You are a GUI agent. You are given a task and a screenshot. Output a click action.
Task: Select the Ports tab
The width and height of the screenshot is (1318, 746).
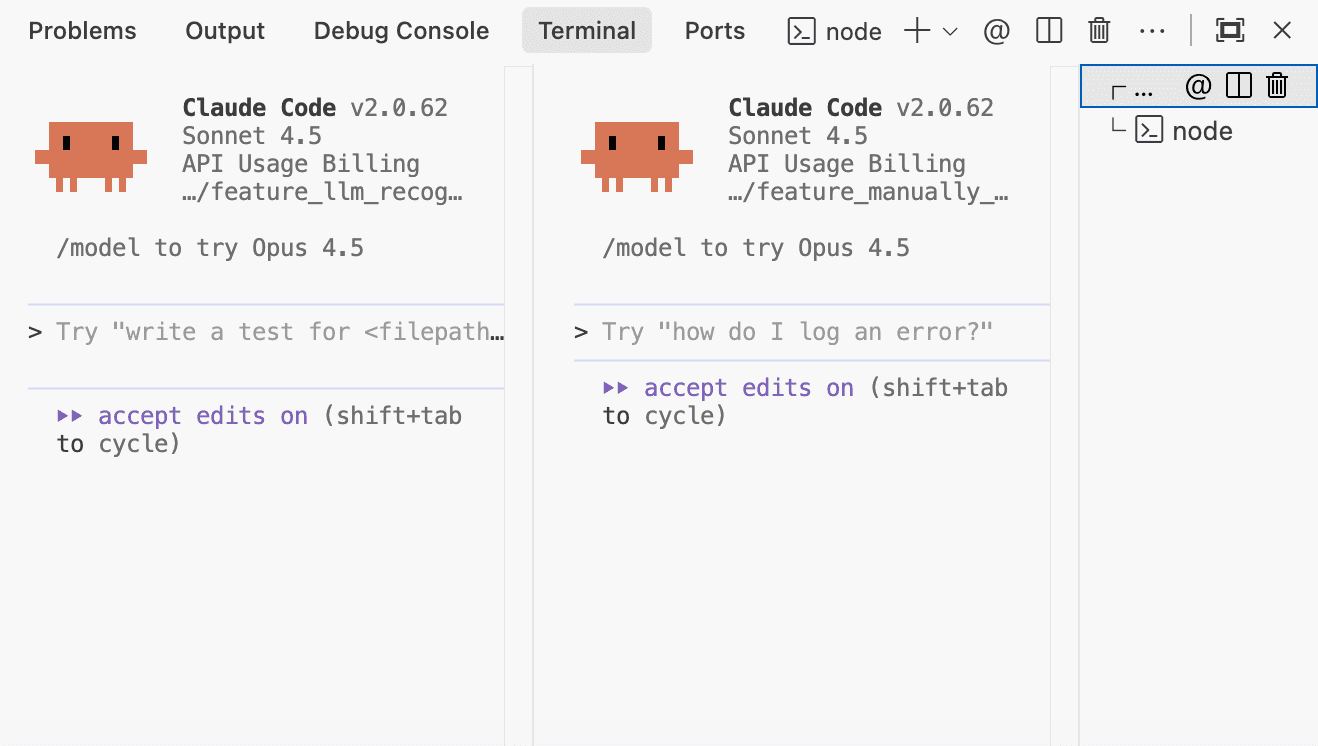coord(714,31)
